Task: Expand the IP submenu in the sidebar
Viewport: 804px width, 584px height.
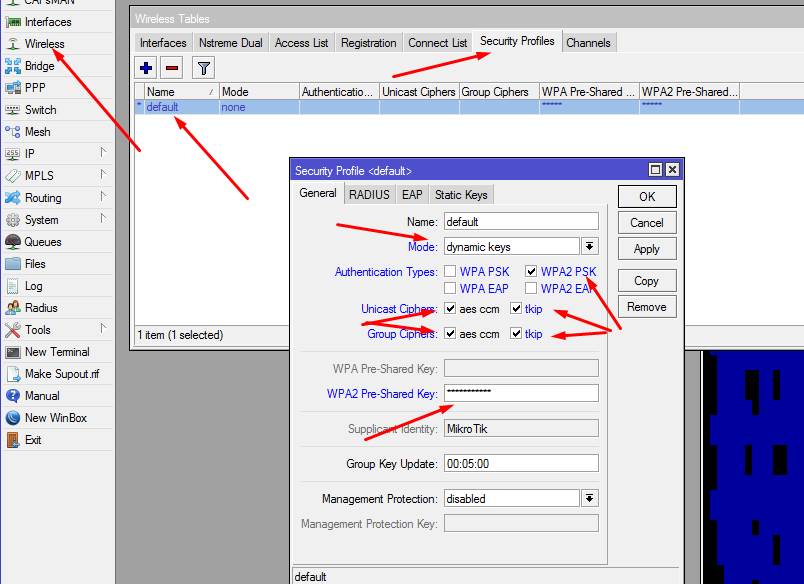Action: [x=30, y=154]
